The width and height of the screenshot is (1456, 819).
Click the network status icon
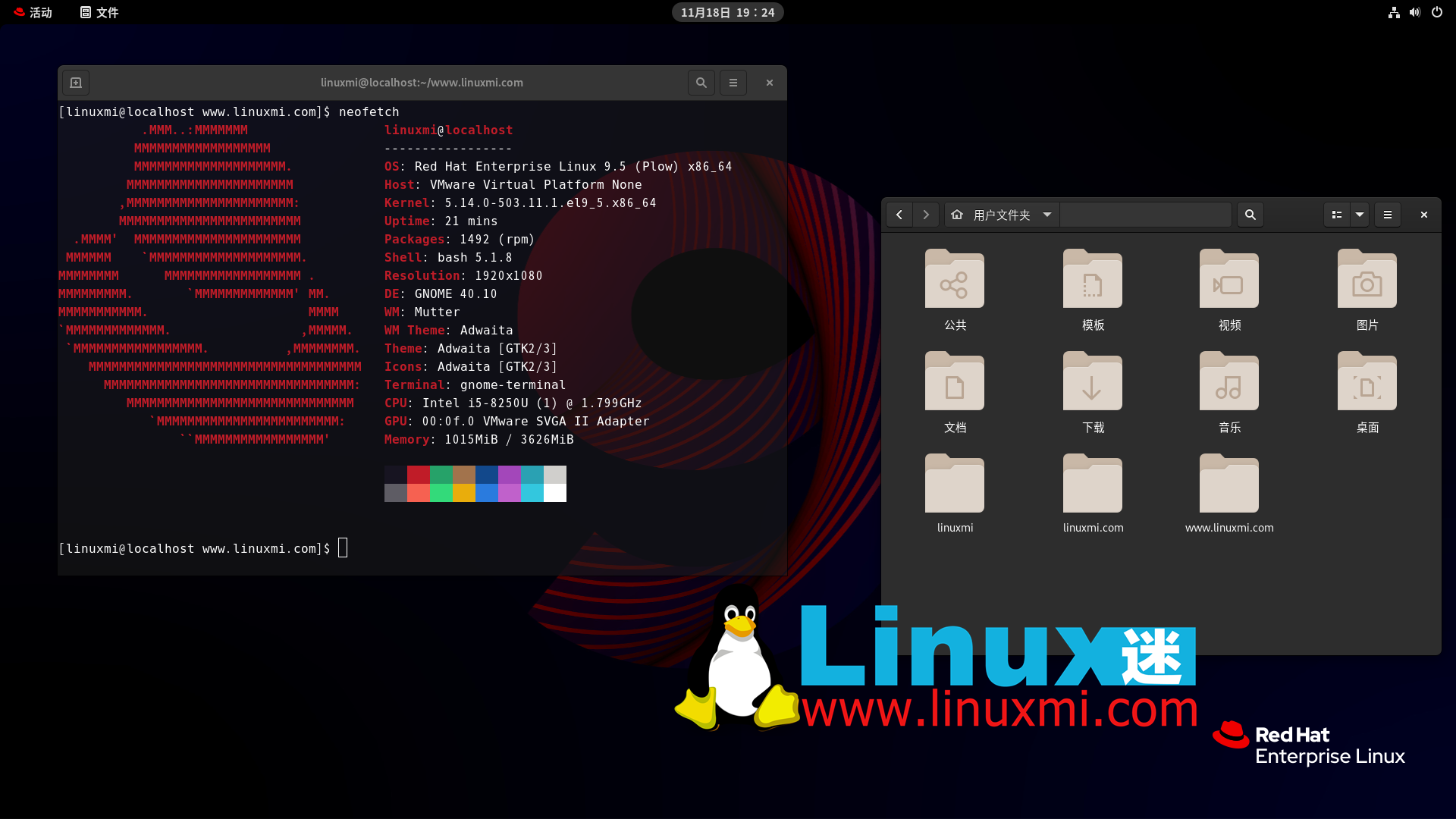1394,12
